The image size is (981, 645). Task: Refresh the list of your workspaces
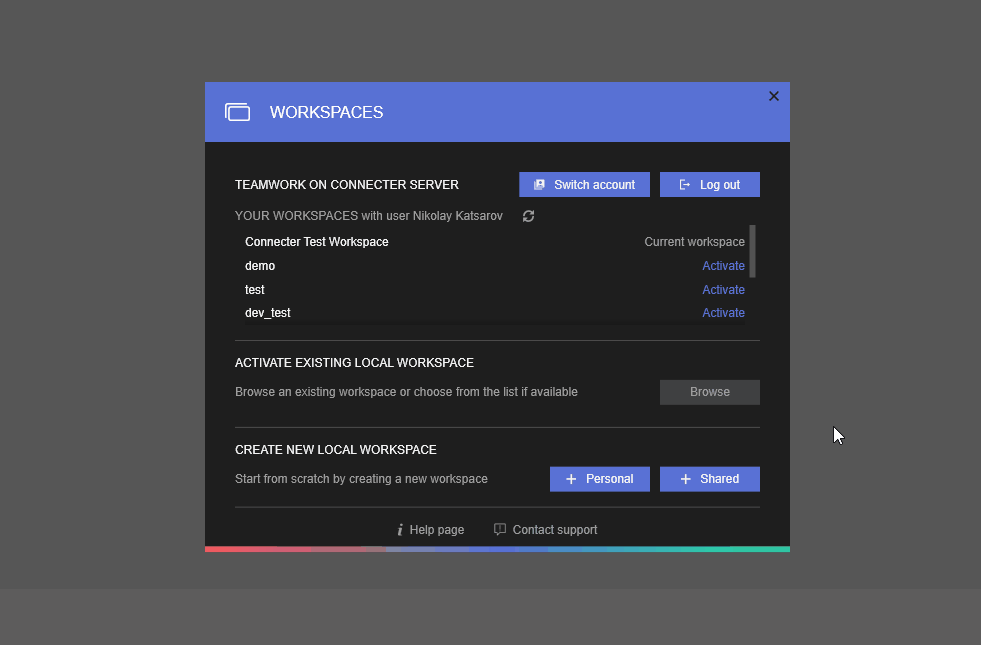tap(528, 216)
